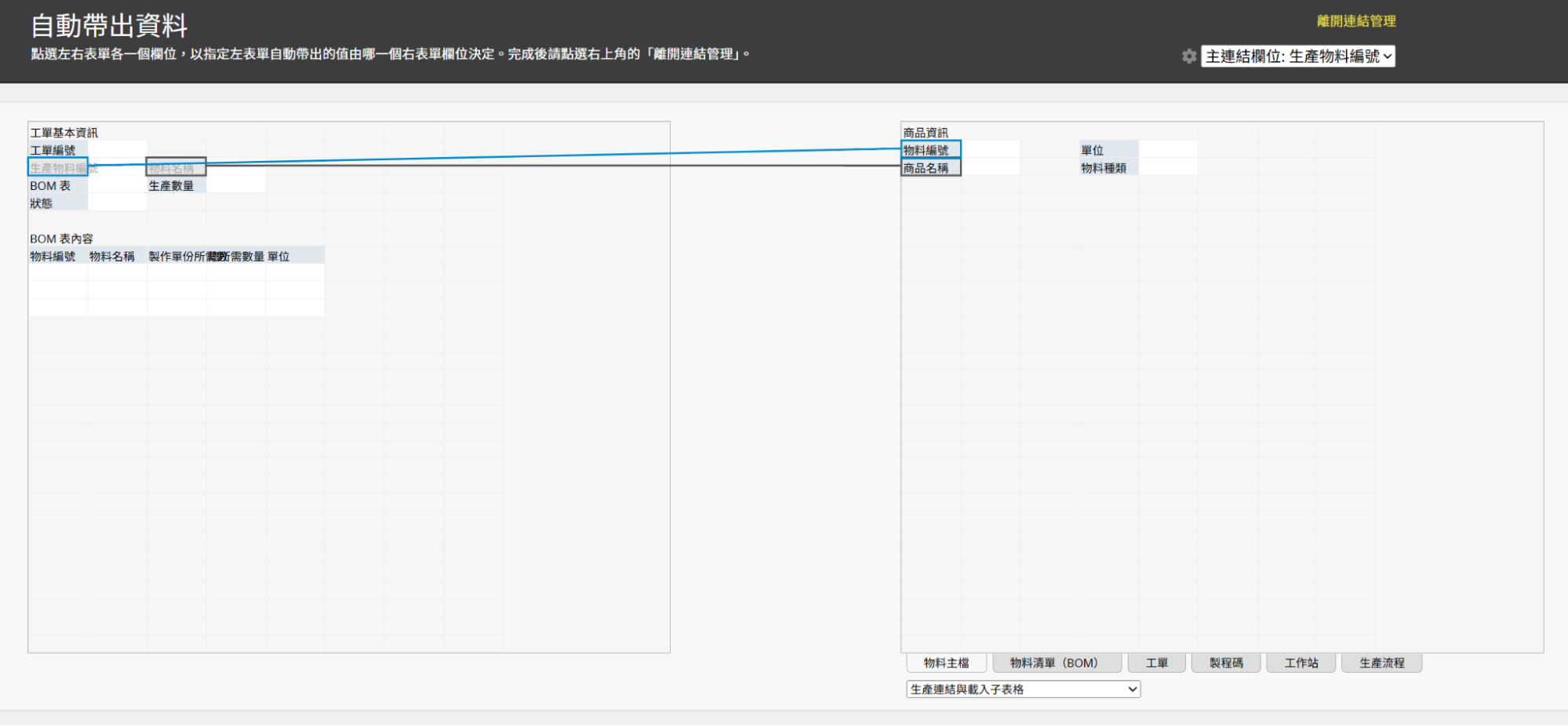Click the 工單編號 field label

click(53, 150)
